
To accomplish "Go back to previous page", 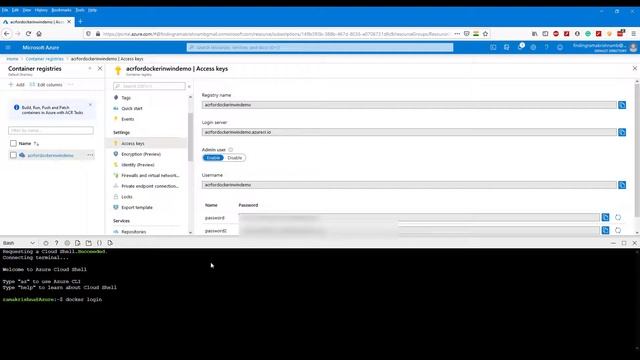I will click(x=7, y=34).
